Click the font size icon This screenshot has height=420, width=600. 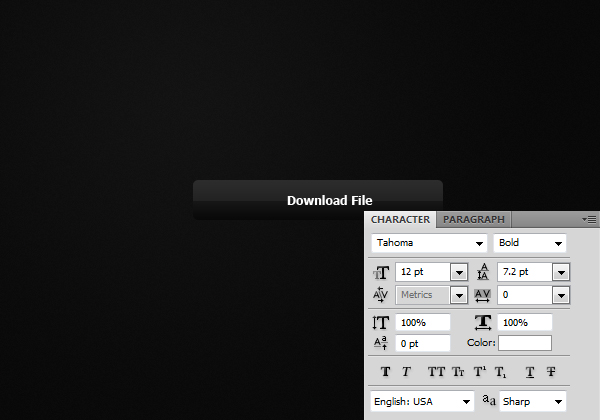pyautogui.click(x=381, y=273)
